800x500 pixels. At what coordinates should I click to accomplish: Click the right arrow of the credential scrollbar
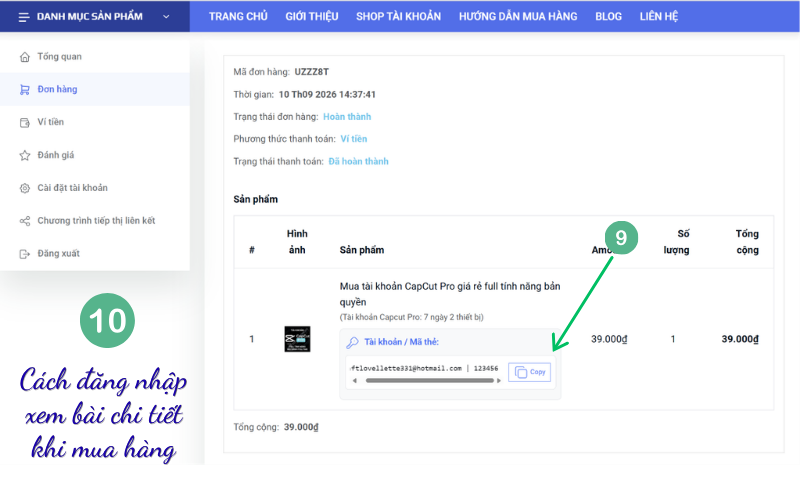(499, 381)
